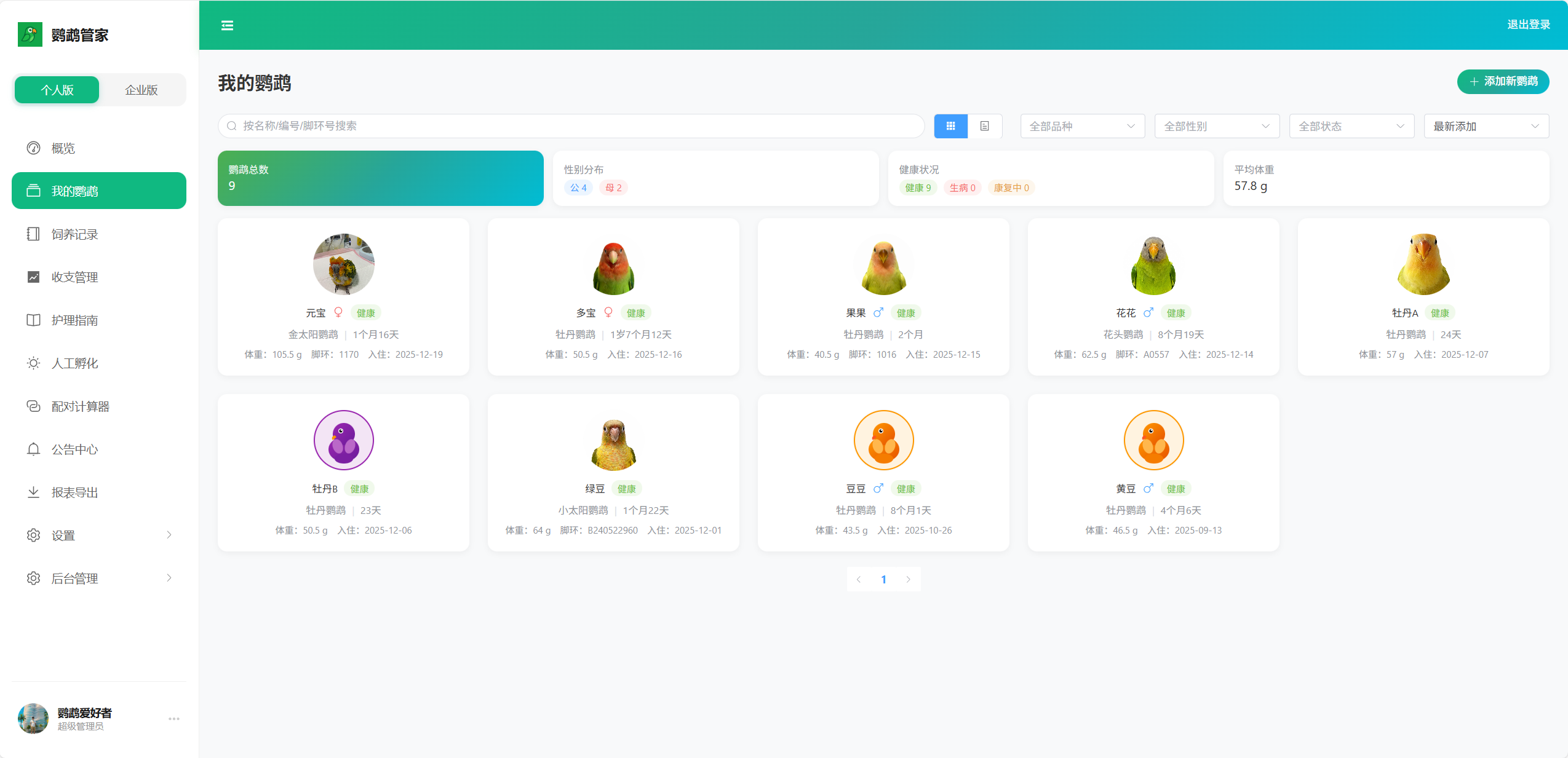This screenshot has height=758, width=1568.
Task: Collapse sidebar with hamburger menu icon
Action: pos(227,25)
